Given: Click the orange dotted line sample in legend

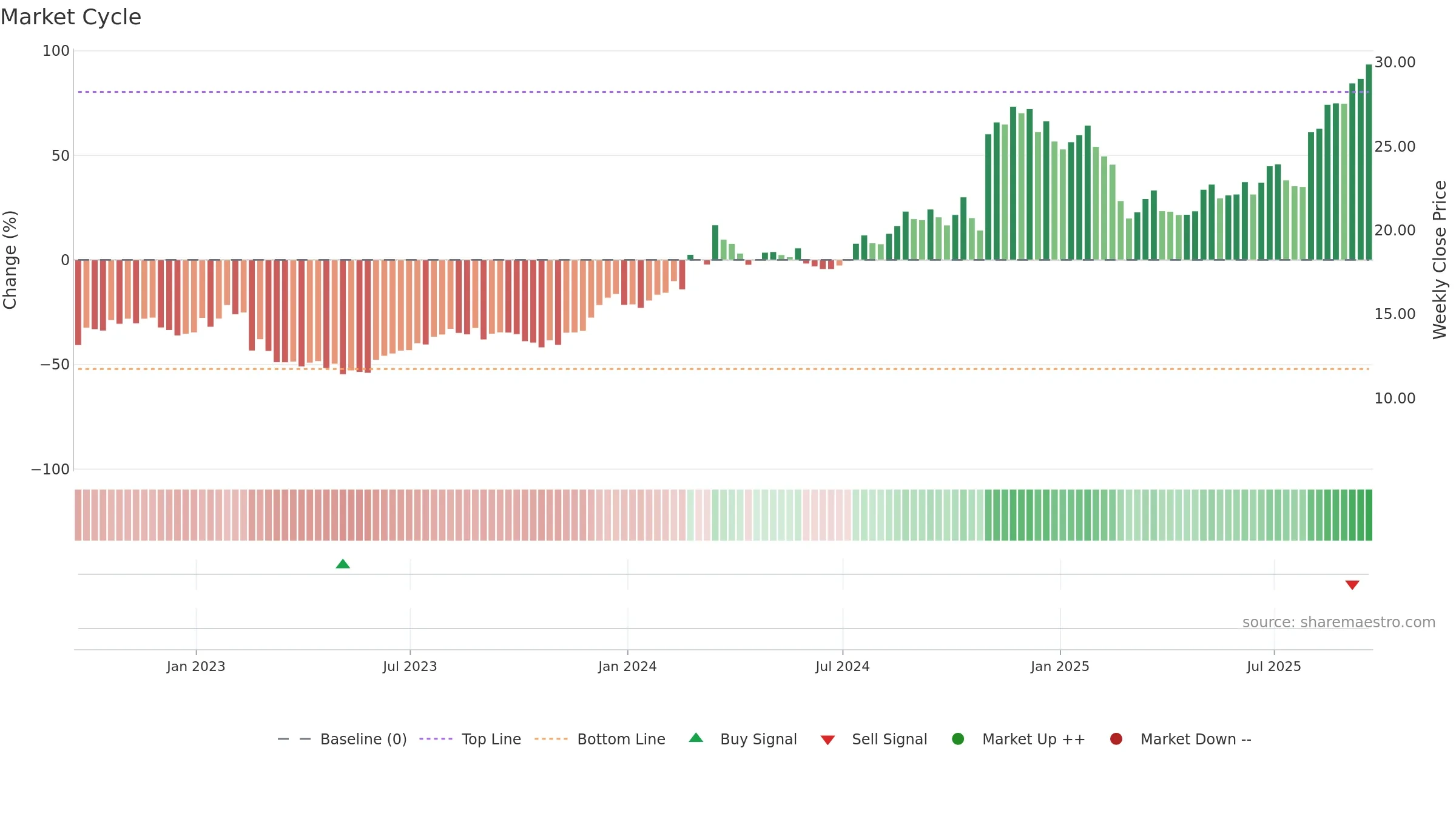Looking at the screenshot, I should pyautogui.click(x=551, y=739).
